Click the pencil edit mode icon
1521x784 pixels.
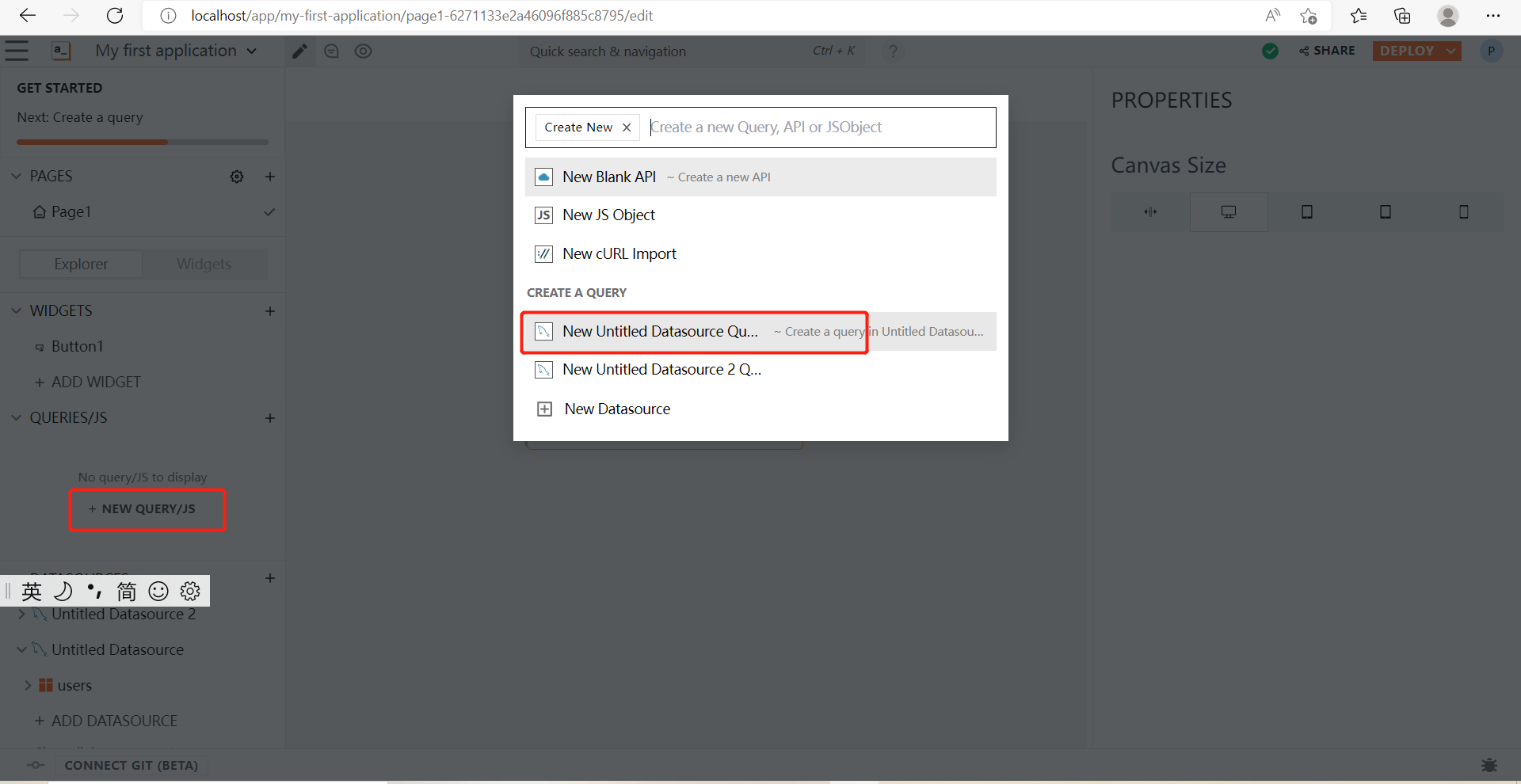pos(299,51)
